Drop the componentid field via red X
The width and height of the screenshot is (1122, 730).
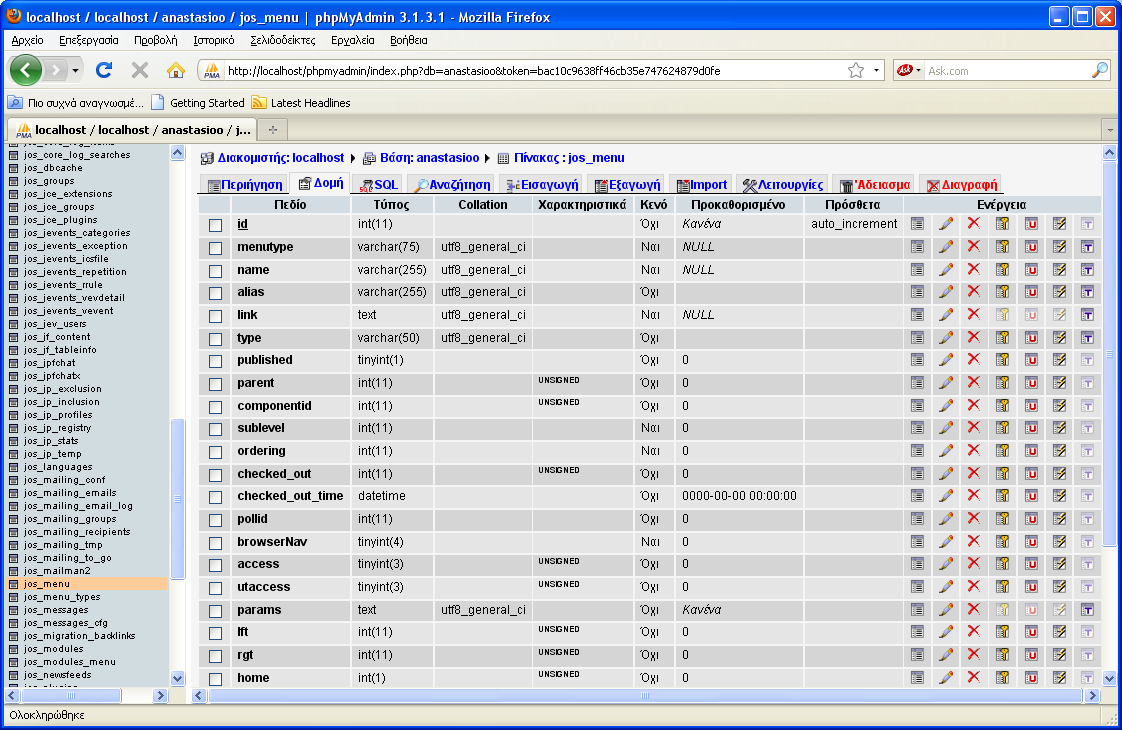coord(974,405)
